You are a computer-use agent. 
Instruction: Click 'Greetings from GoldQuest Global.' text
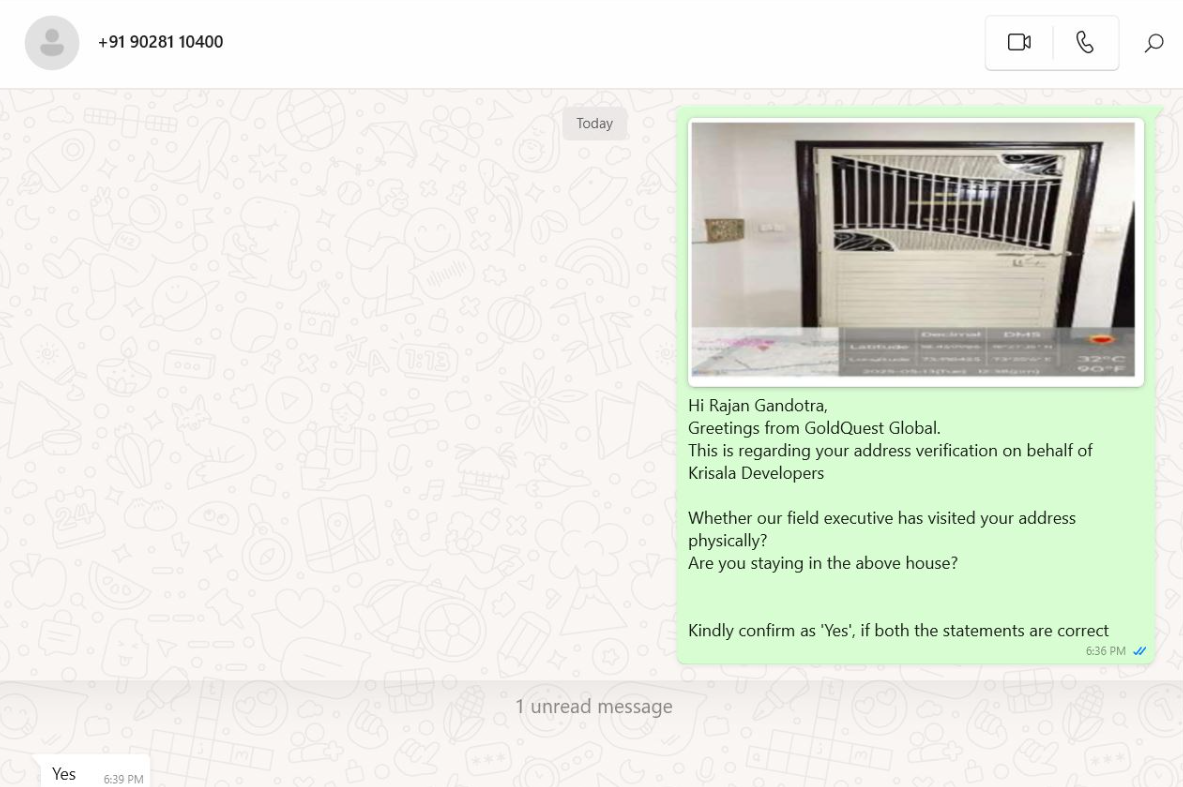point(814,429)
